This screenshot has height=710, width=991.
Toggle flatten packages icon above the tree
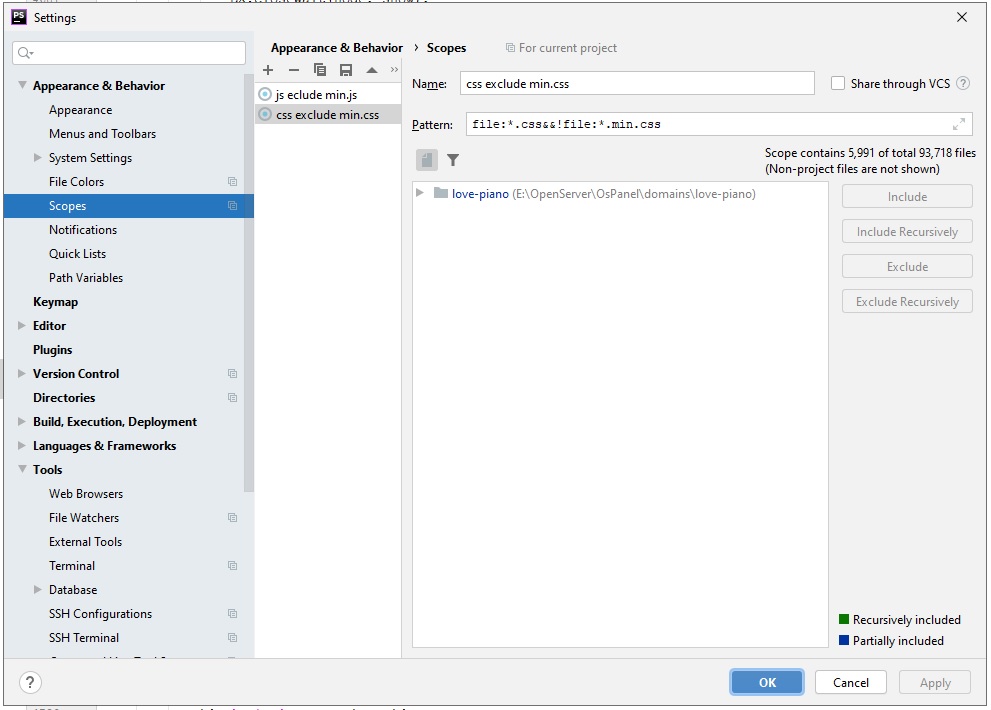(427, 160)
